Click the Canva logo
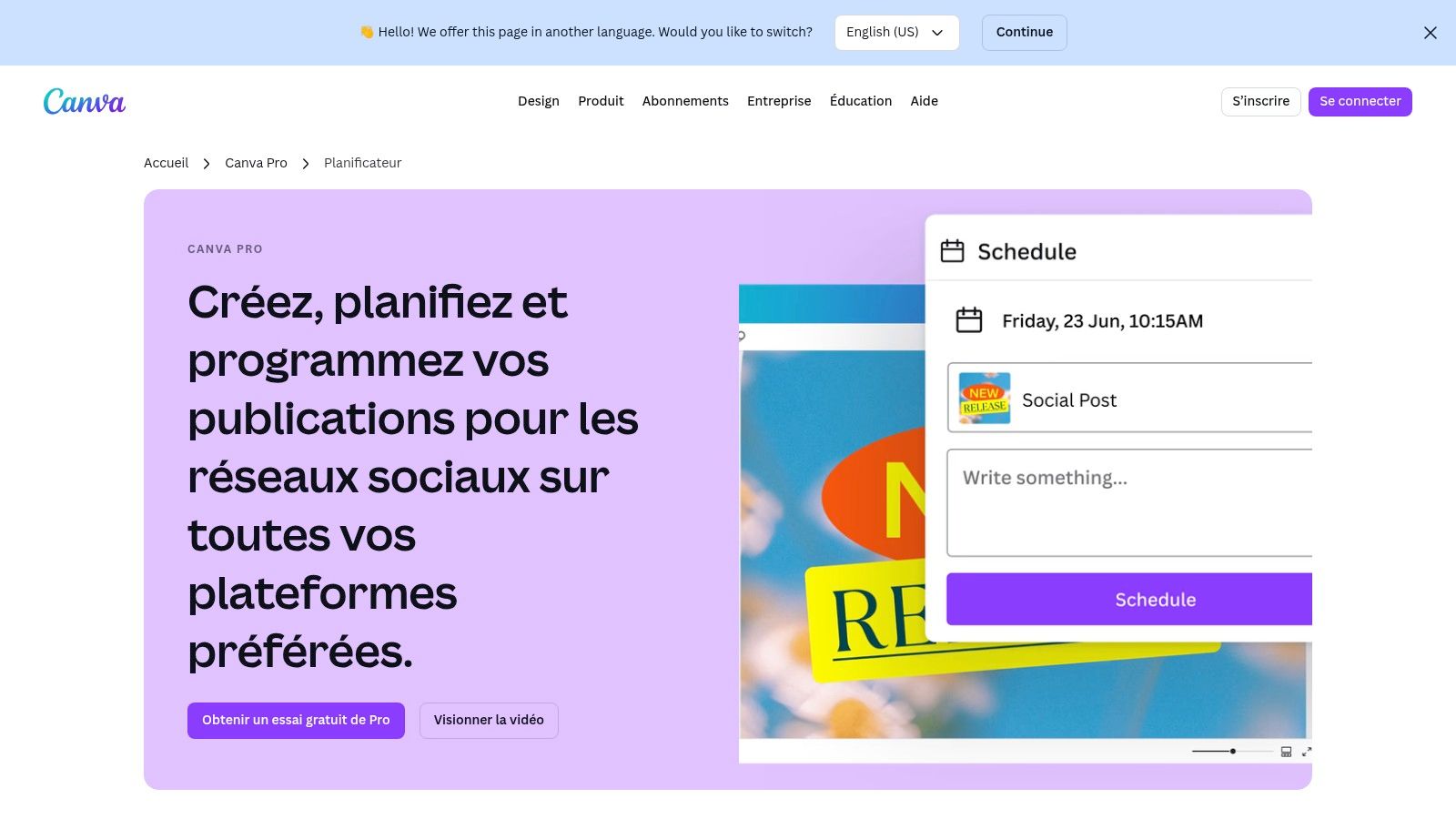Viewport: 1456px width, 819px height. click(x=84, y=101)
